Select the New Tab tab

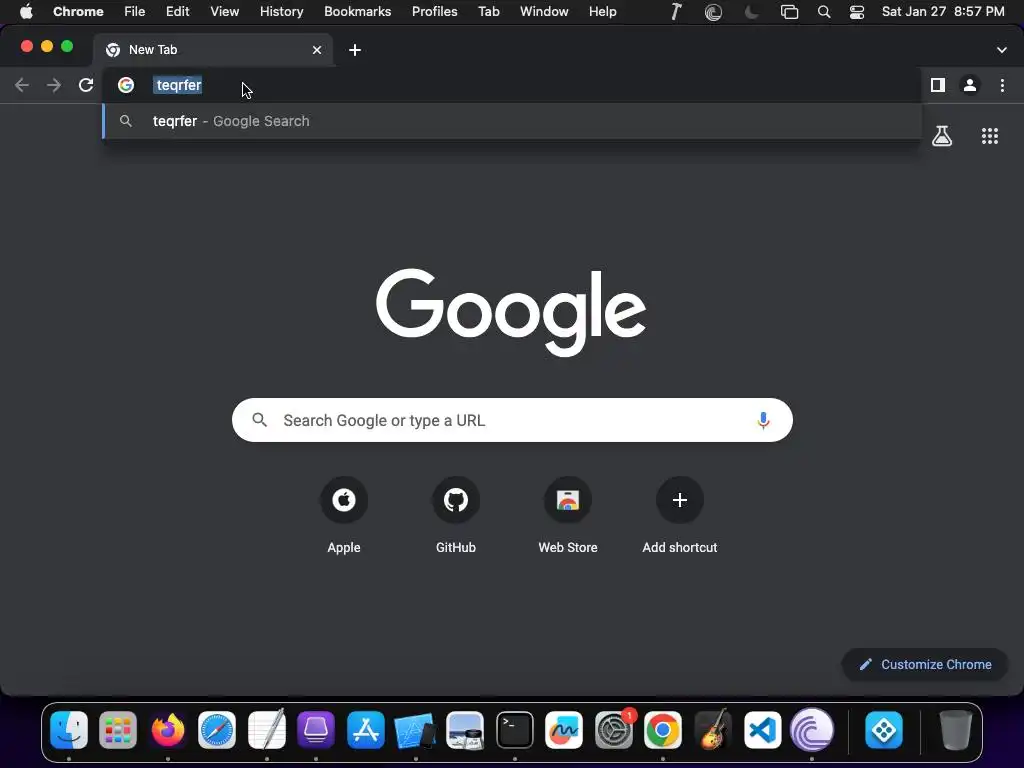coord(214,50)
